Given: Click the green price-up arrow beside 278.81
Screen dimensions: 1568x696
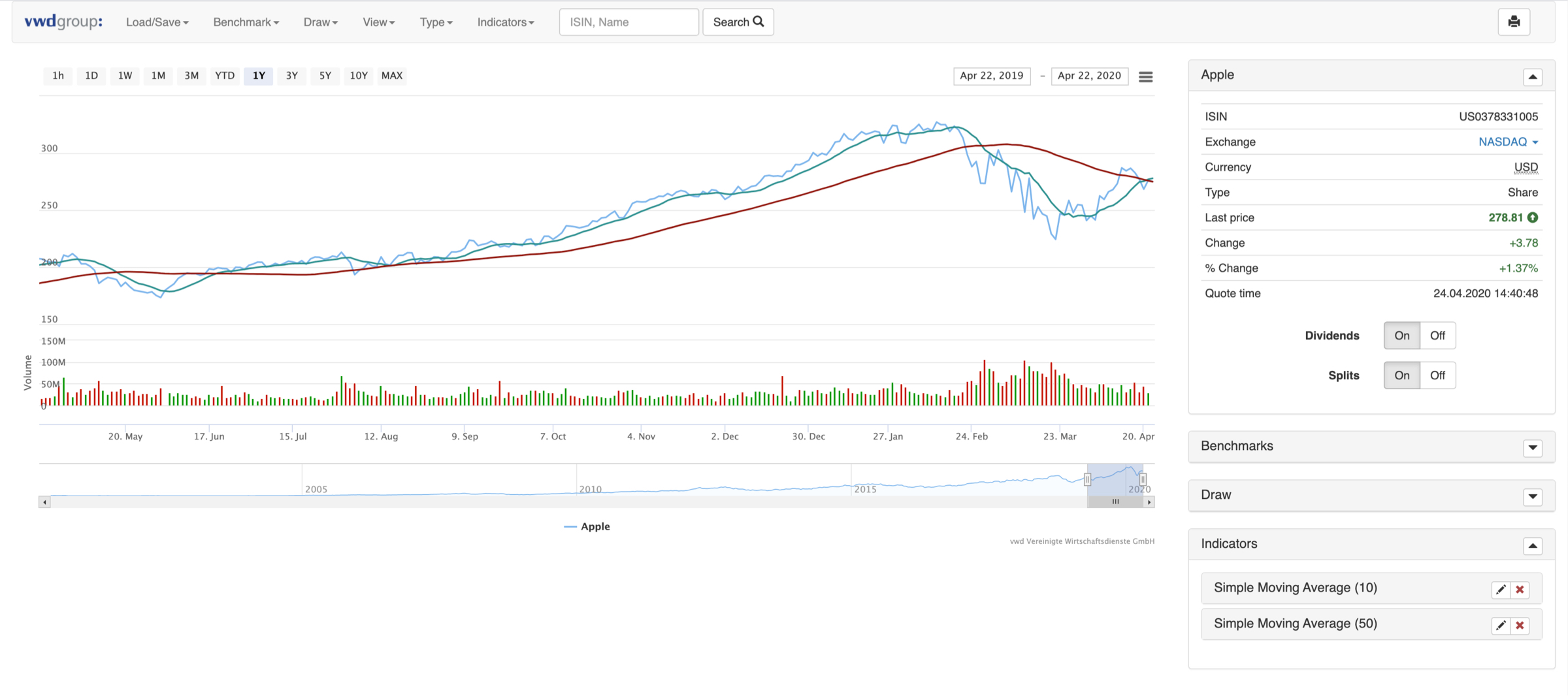Looking at the screenshot, I should (x=1533, y=217).
